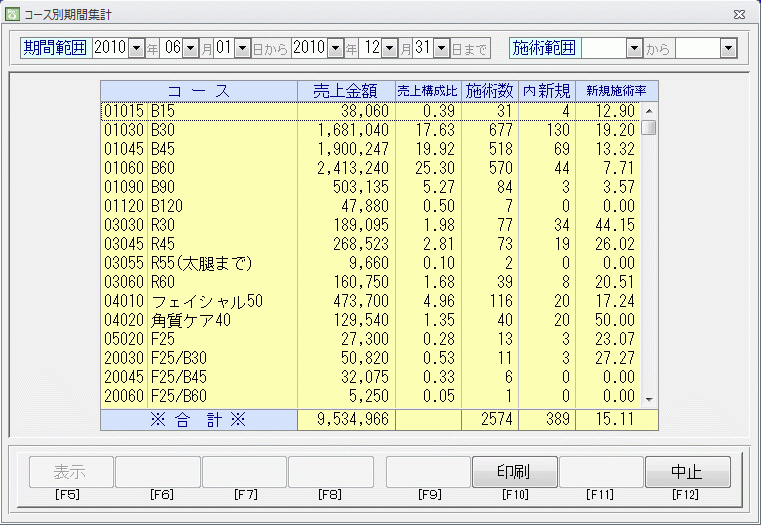Click the 印刷 [F10] button

point(514,472)
